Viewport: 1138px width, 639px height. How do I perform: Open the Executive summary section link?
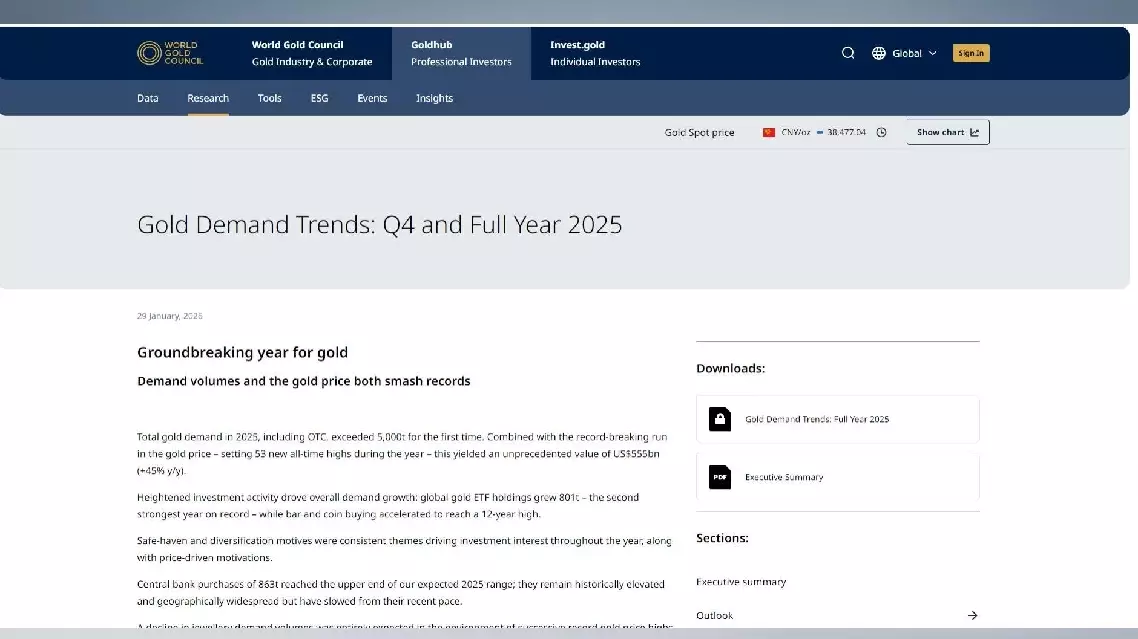741,582
